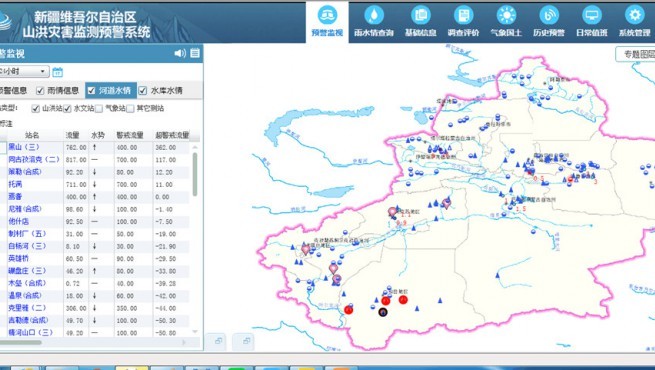
Task: Open station 托满 link
Action: [15, 184]
